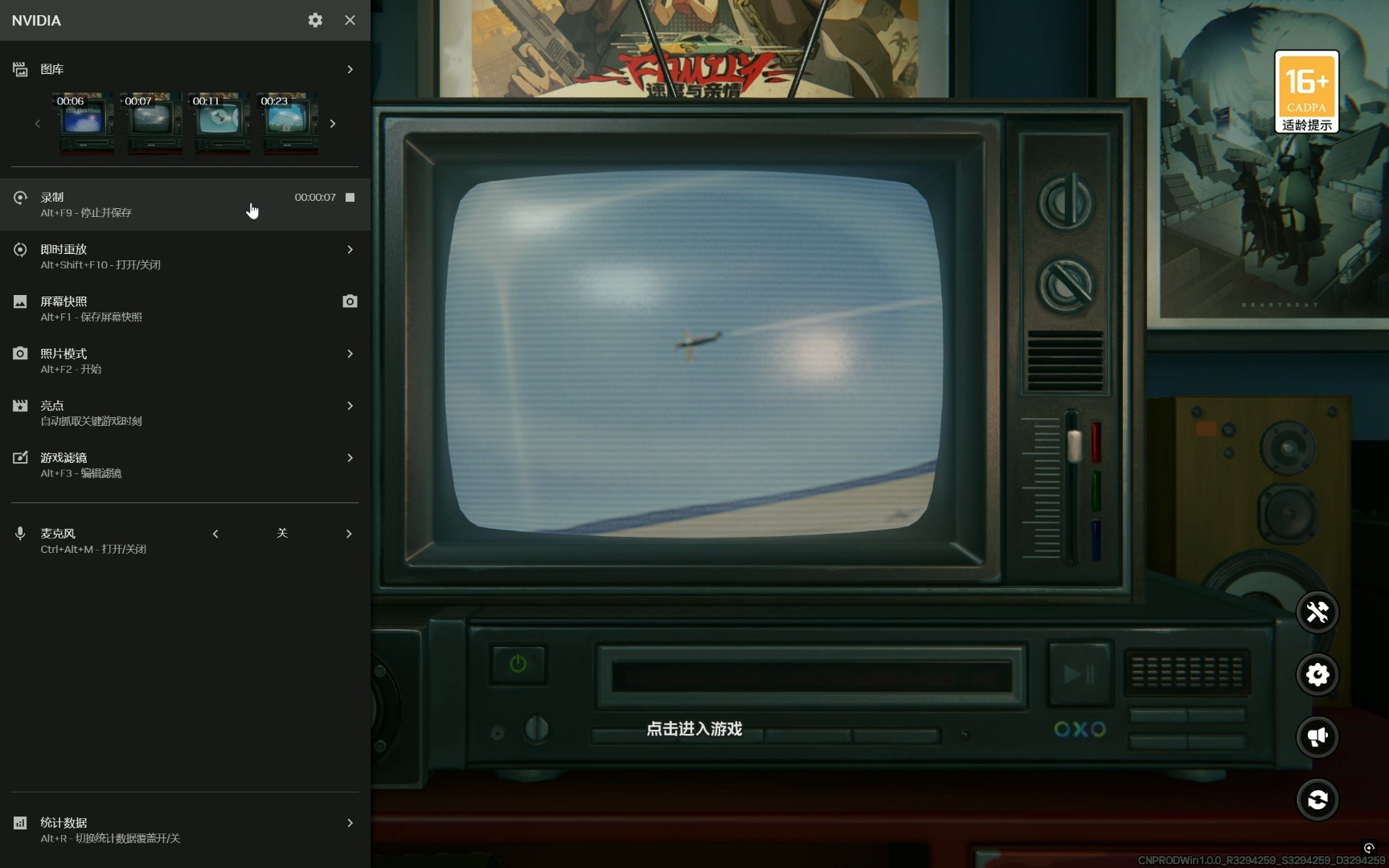Click the 亮点 highlights icon
The height and width of the screenshot is (868, 1389).
[x=20, y=406]
